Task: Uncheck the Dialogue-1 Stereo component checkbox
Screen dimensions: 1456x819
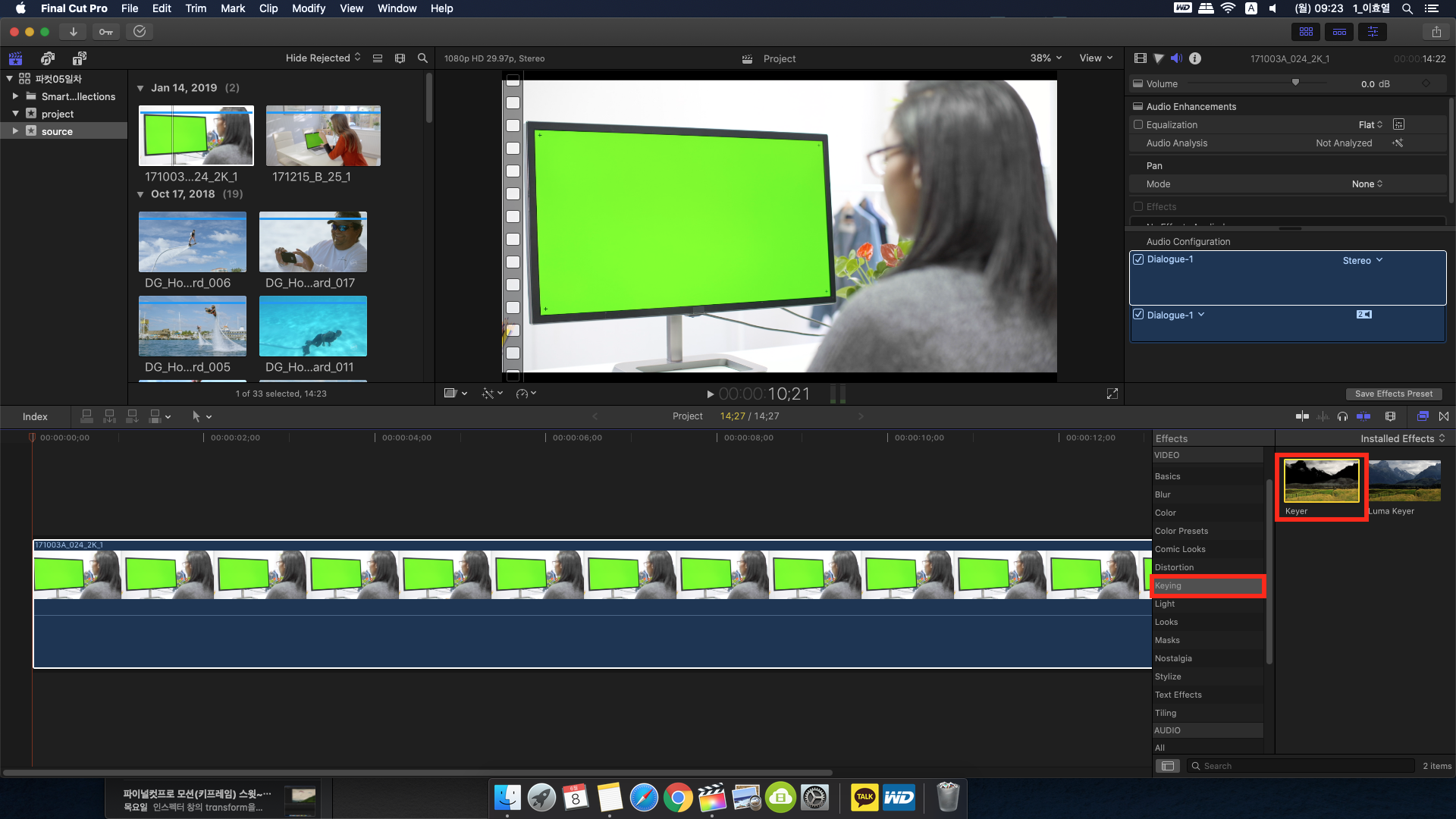Action: tap(1138, 259)
